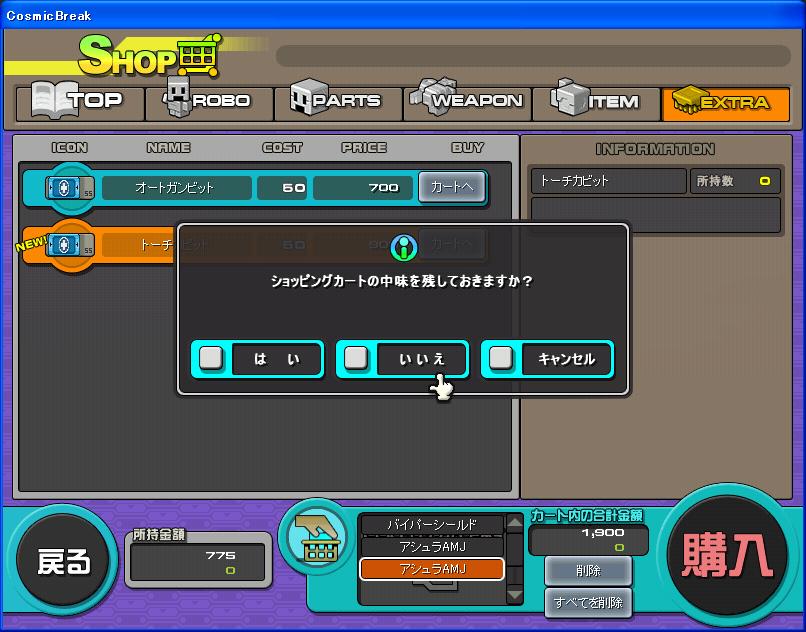Open the TOP shop tab
This screenshot has width=806, height=632.
coord(80,104)
